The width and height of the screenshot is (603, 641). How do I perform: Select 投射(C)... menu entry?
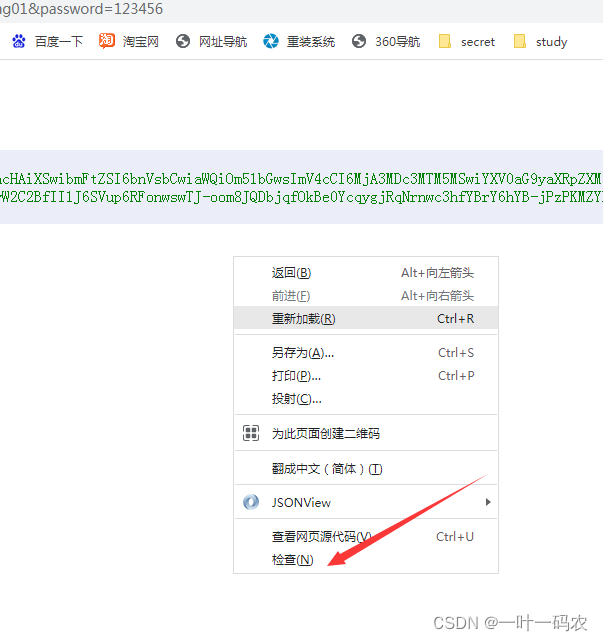click(366, 399)
